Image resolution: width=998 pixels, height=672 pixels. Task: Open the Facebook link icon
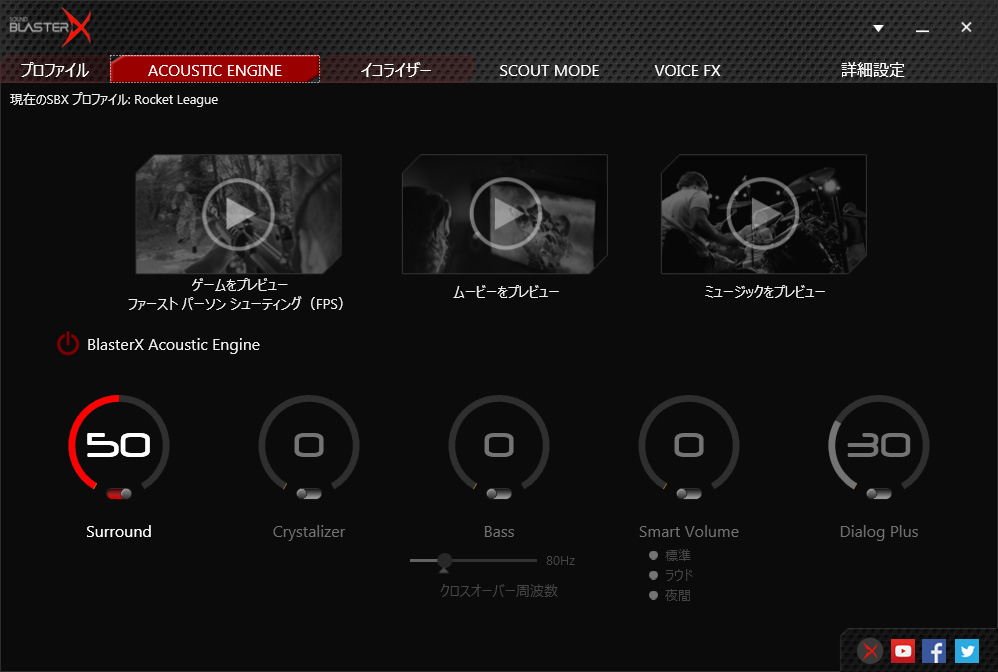pyautogui.click(x=934, y=651)
